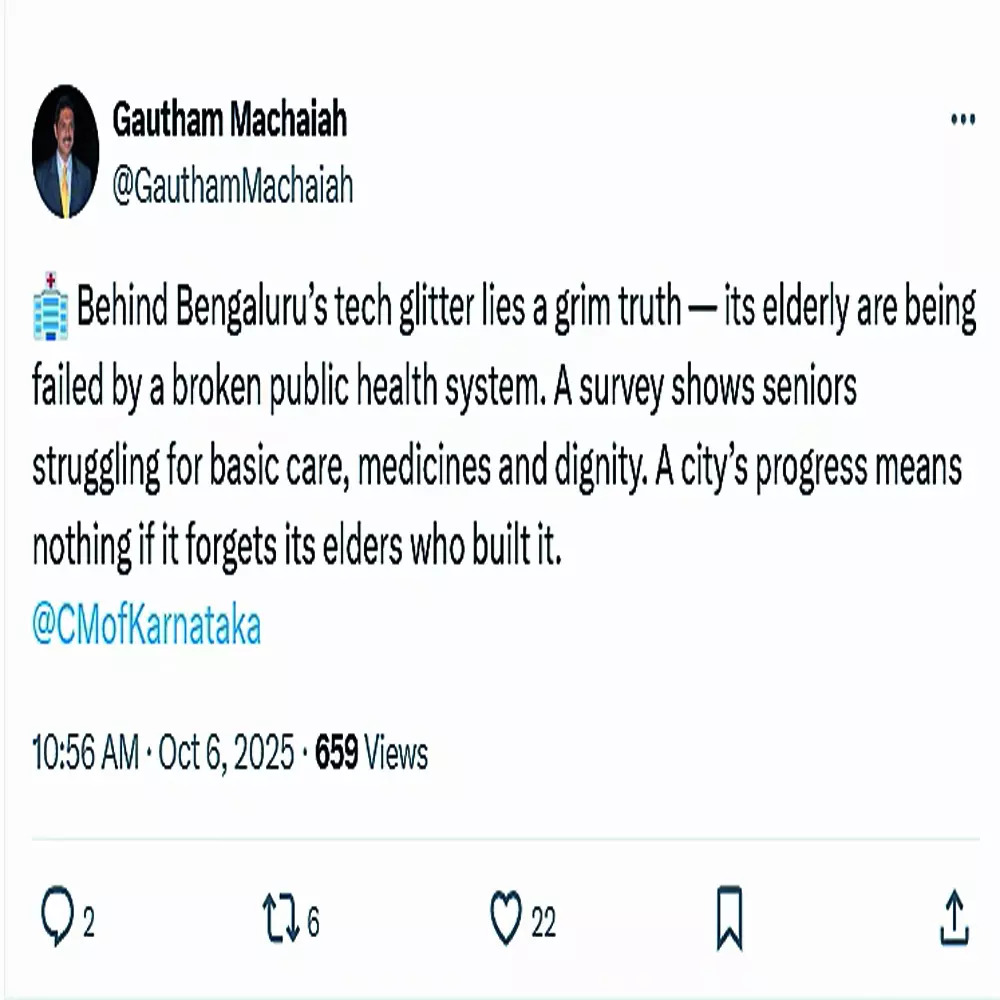
Task: Click the Oct 6, 2025 date
Action: pos(230,754)
